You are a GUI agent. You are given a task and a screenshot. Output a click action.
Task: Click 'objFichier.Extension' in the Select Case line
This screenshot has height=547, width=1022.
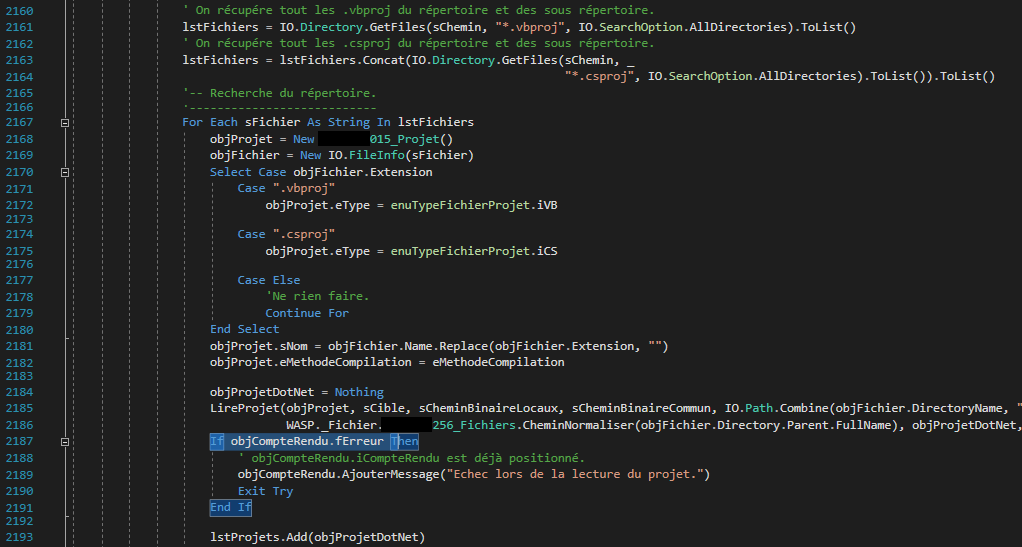[363, 172]
